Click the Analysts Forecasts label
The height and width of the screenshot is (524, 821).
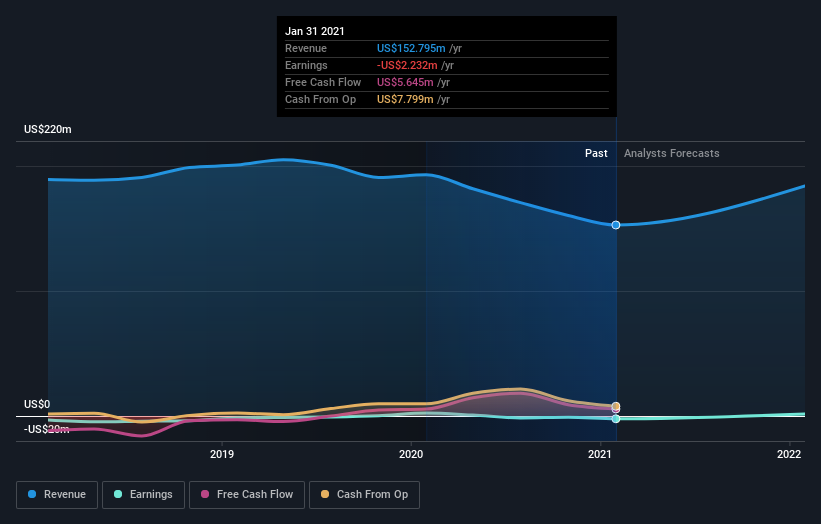(x=672, y=153)
